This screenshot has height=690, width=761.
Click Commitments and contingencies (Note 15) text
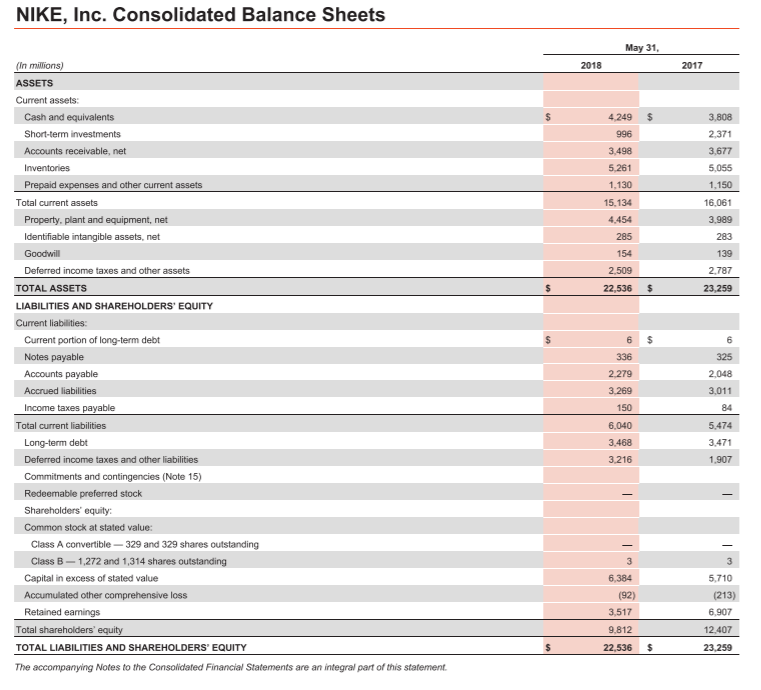coord(113,476)
